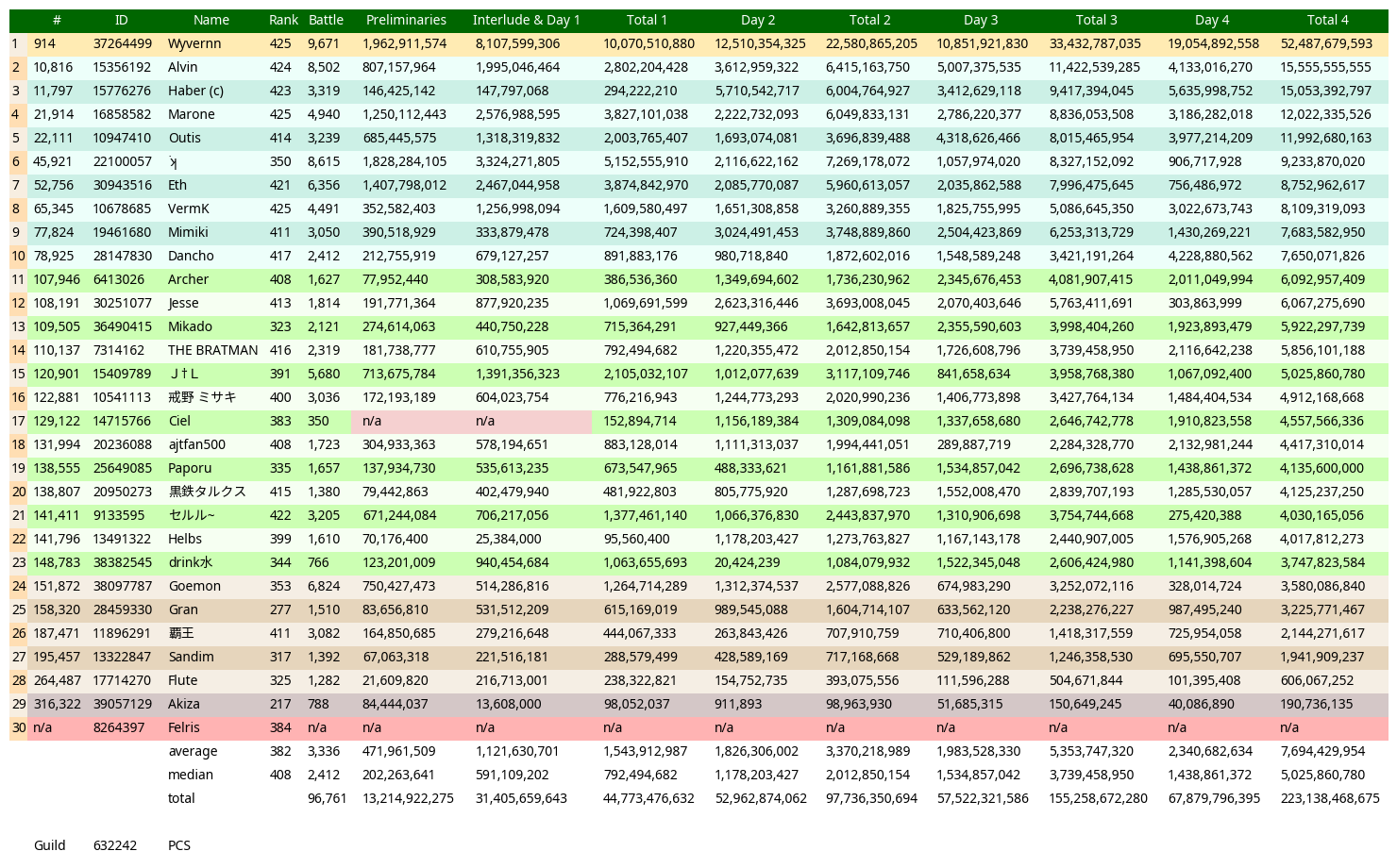This screenshot has height=868, width=1397.
Task: Select the 'Total 2' column header
Action: click(x=870, y=20)
